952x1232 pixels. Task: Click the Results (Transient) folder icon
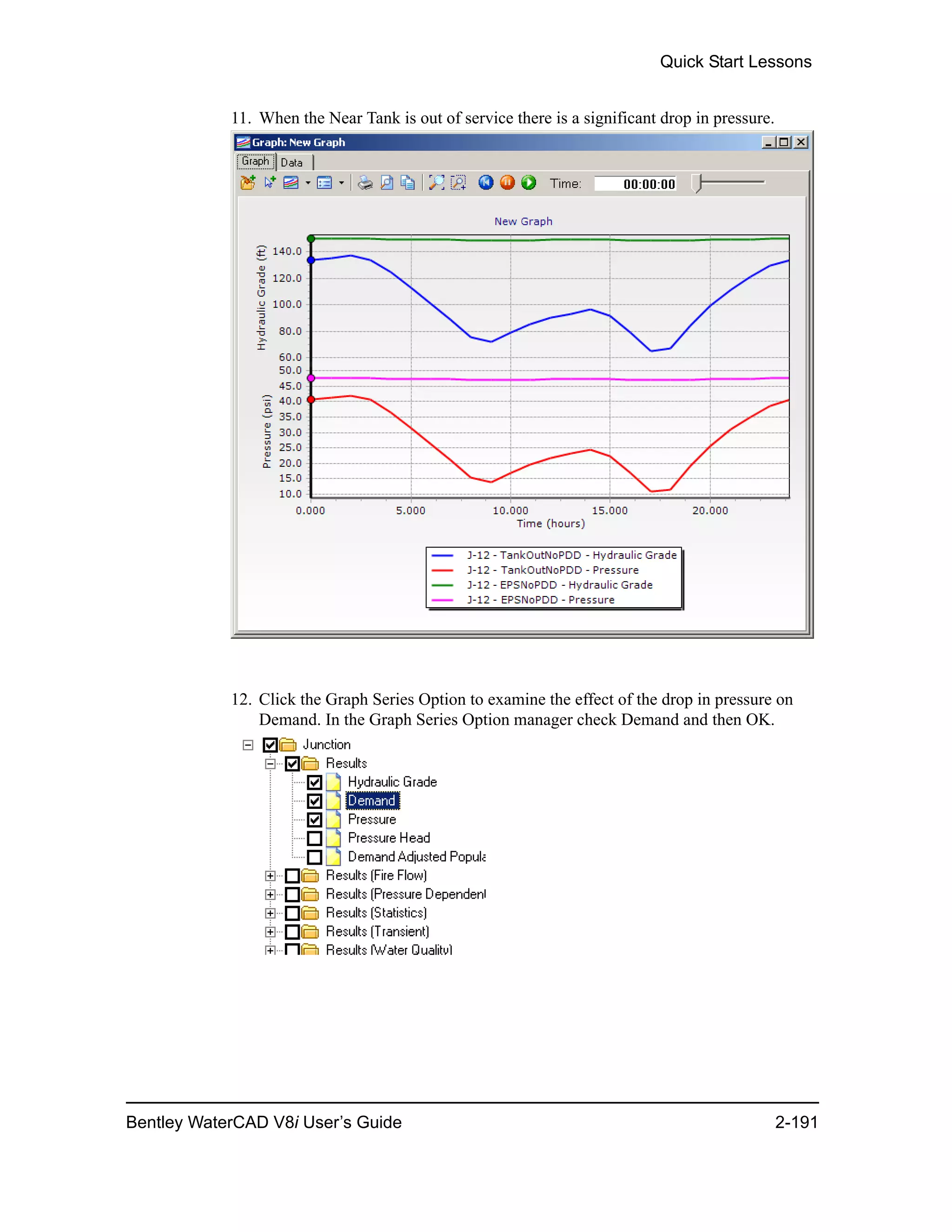pos(310,932)
